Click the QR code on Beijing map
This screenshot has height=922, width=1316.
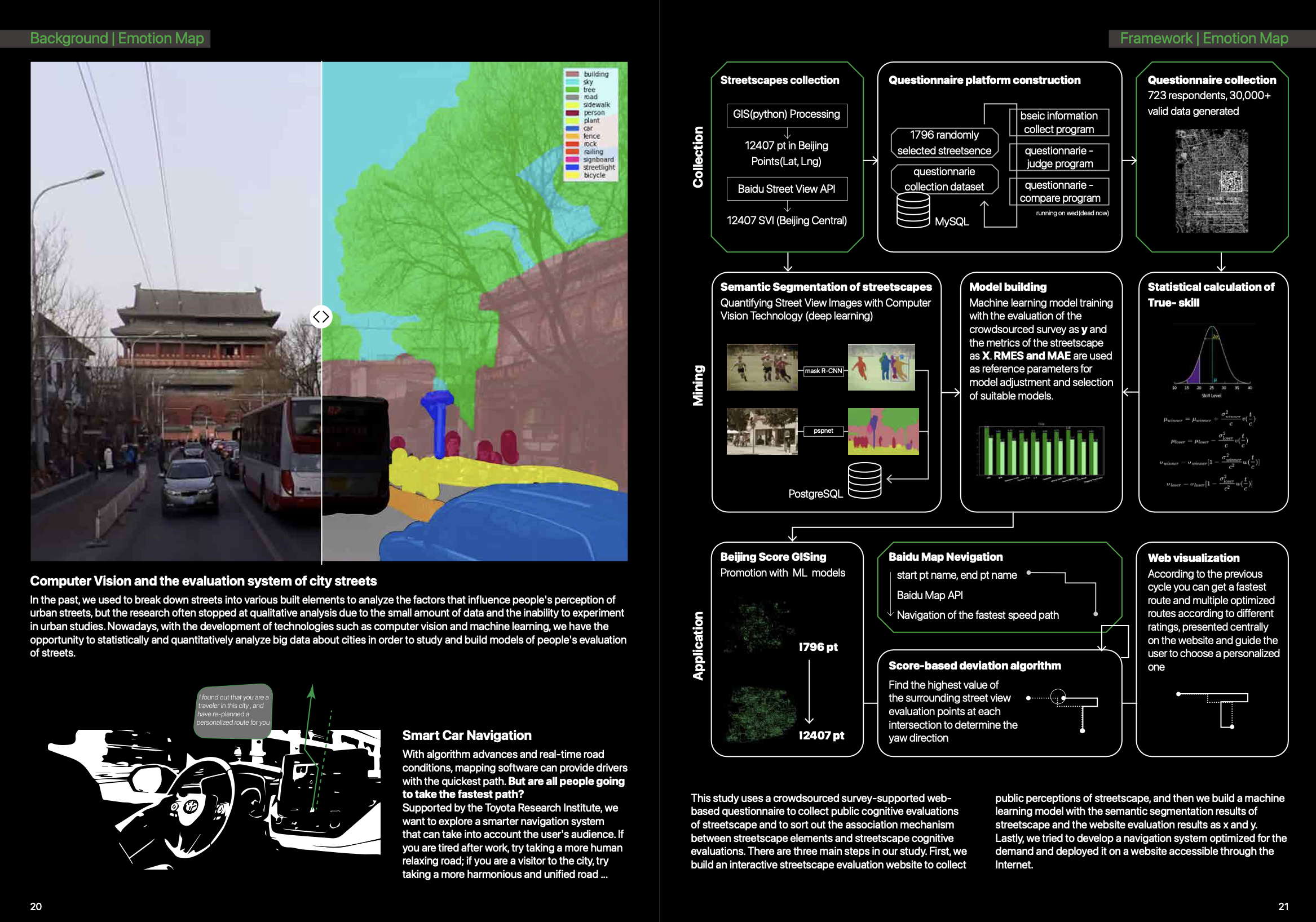click(1231, 181)
